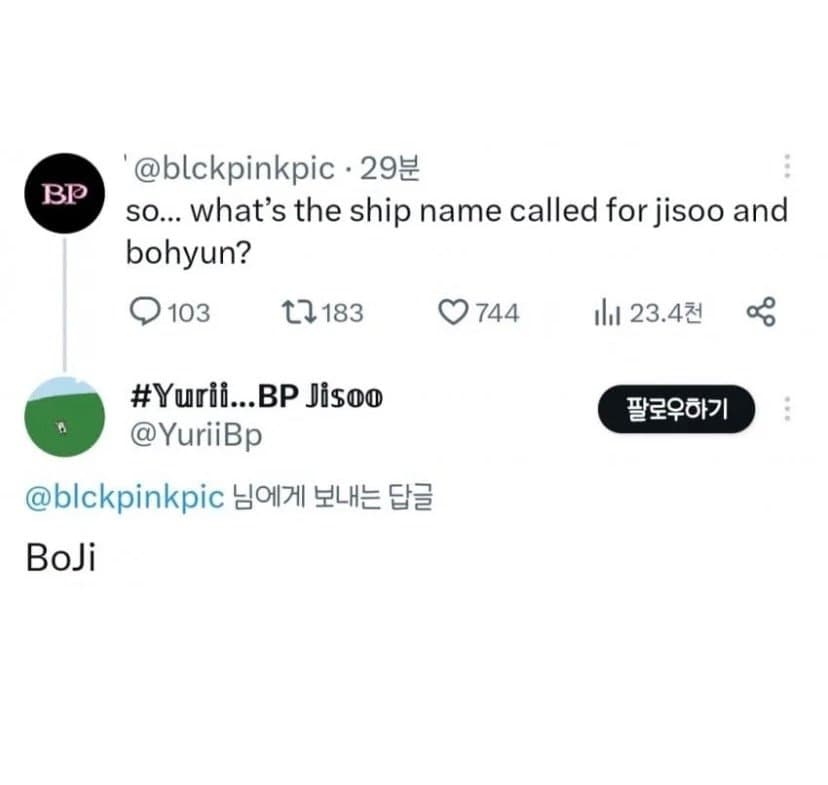This screenshot has height=785, width=828.
Task: Follow YuriiBp with the 팔로우하기 button
Action: (676, 409)
